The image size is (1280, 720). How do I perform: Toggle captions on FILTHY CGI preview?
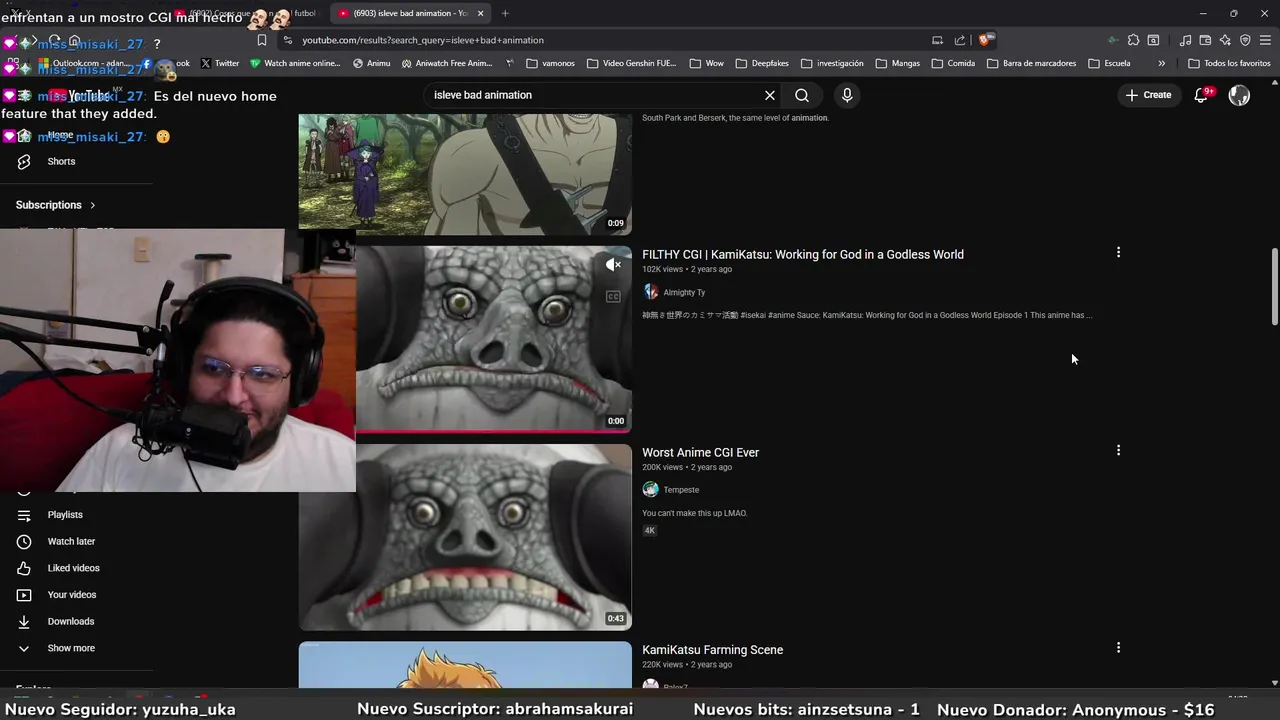[x=613, y=296]
